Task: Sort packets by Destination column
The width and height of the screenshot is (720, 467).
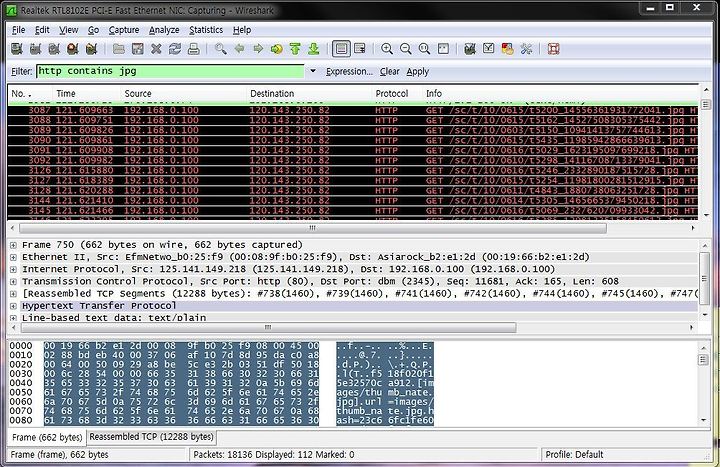Action: 310,93
